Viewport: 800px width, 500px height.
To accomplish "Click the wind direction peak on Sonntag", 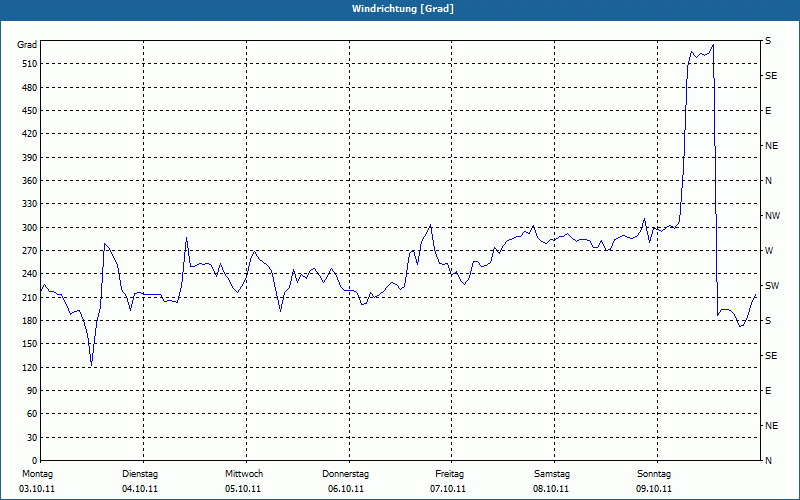I will (713, 45).
